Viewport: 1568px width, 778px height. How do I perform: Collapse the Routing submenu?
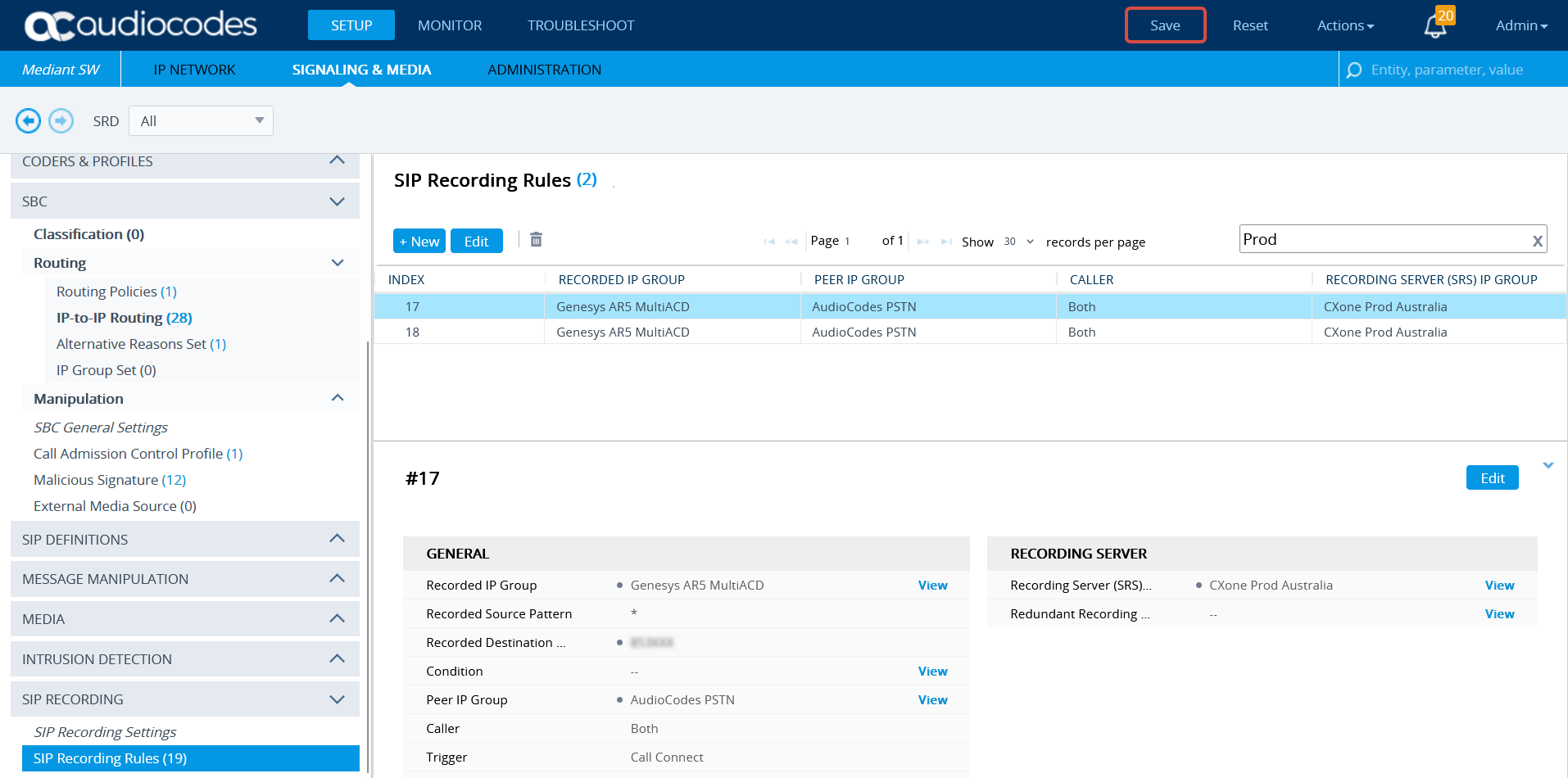tap(337, 263)
